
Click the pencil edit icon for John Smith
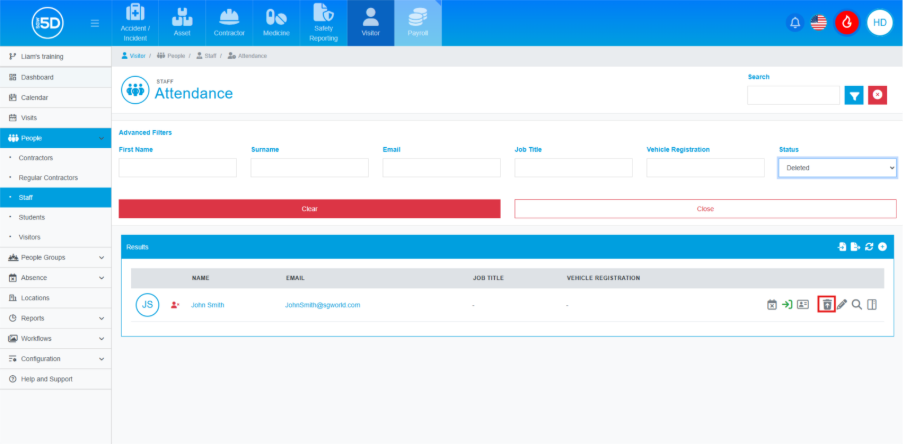tap(842, 304)
